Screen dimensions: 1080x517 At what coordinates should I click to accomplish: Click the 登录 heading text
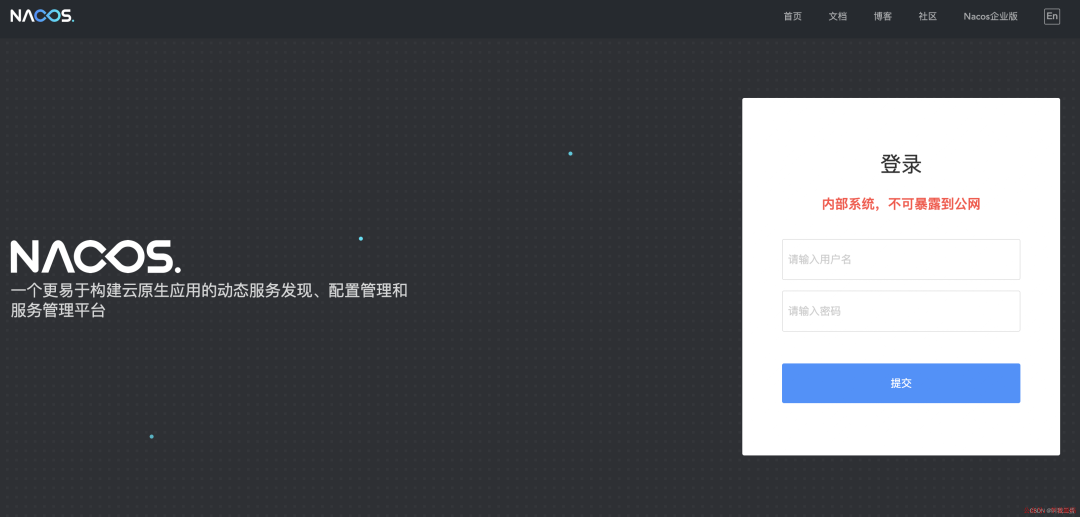[901, 165]
